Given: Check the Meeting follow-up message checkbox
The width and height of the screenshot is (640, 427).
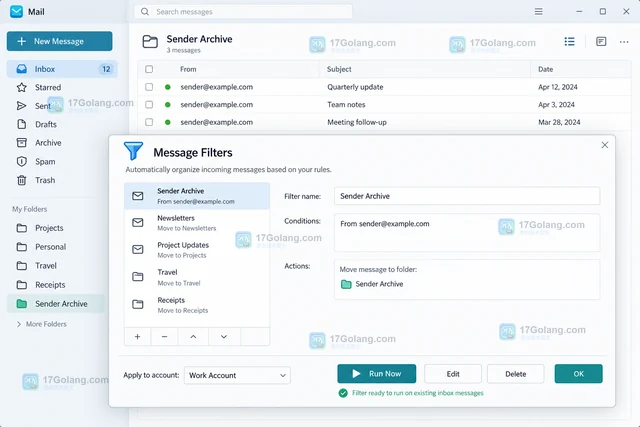Looking at the screenshot, I should pos(149,122).
